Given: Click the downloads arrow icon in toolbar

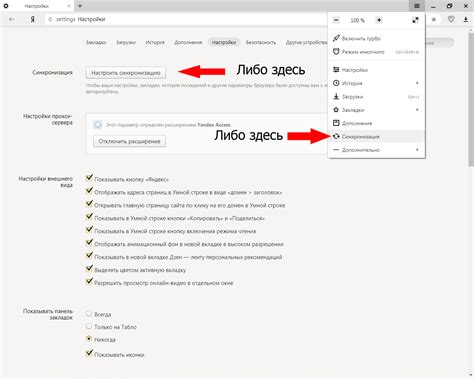Looking at the screenshot, I should [x=466, y=20].
